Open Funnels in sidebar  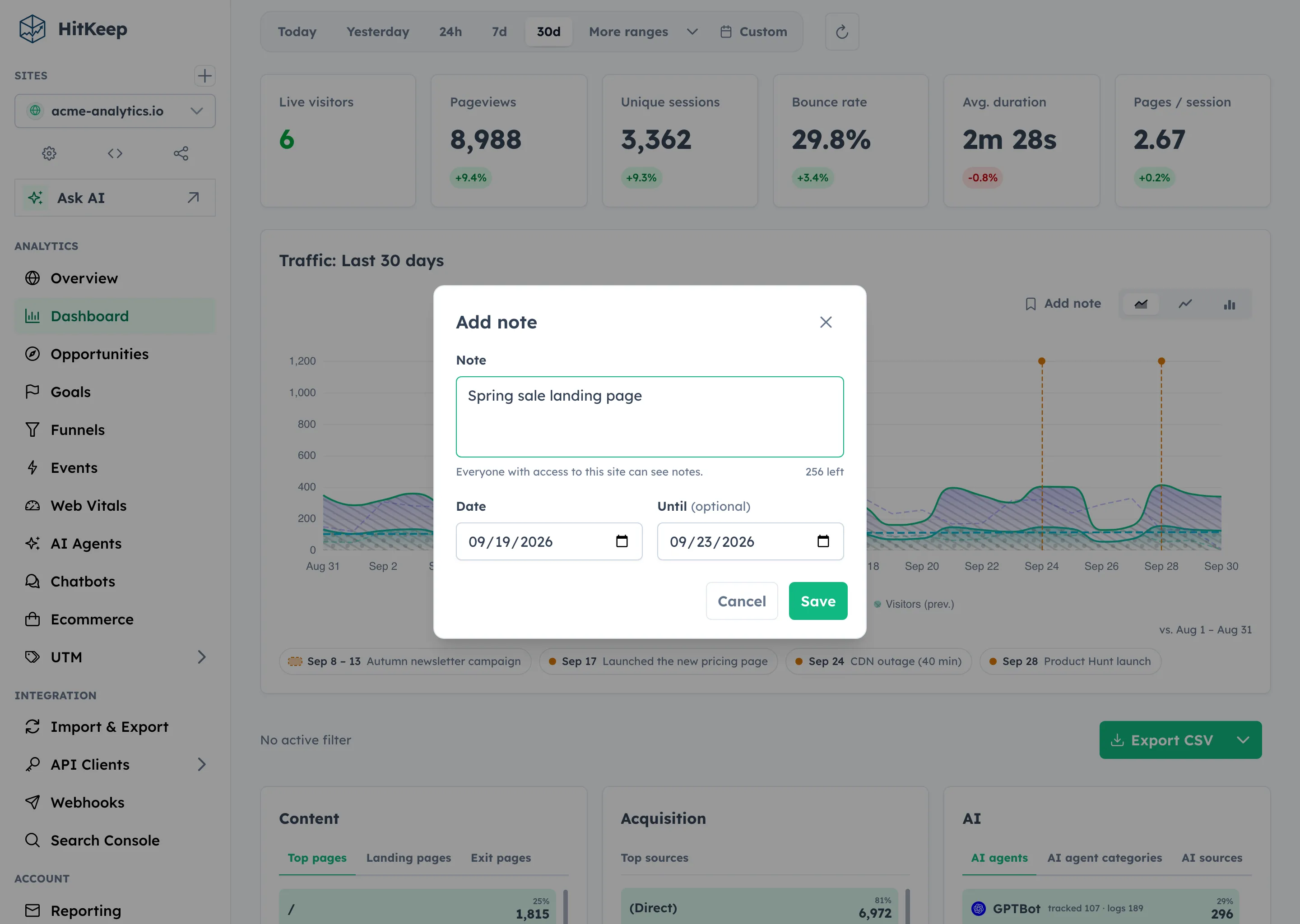[x=115, y=430]
